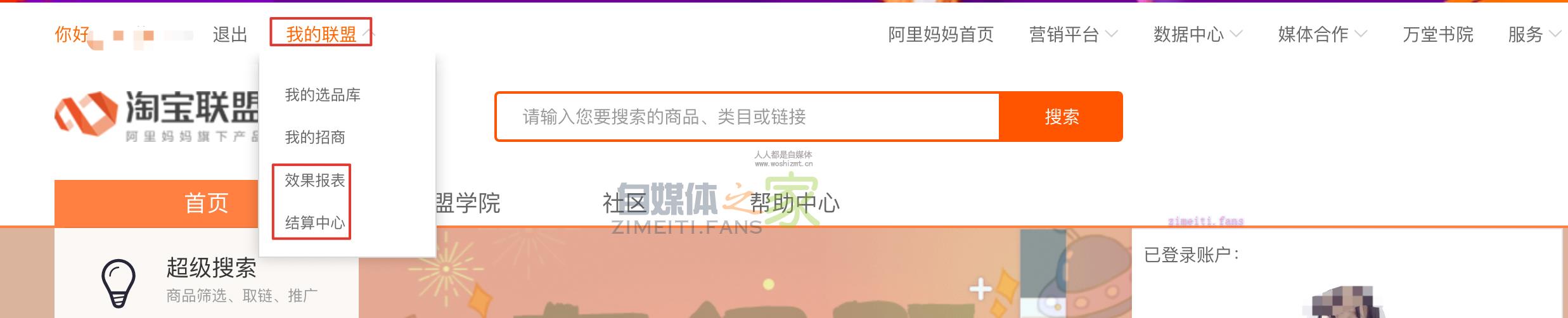Open the 帮助中心 tab

tap(795, 203)
